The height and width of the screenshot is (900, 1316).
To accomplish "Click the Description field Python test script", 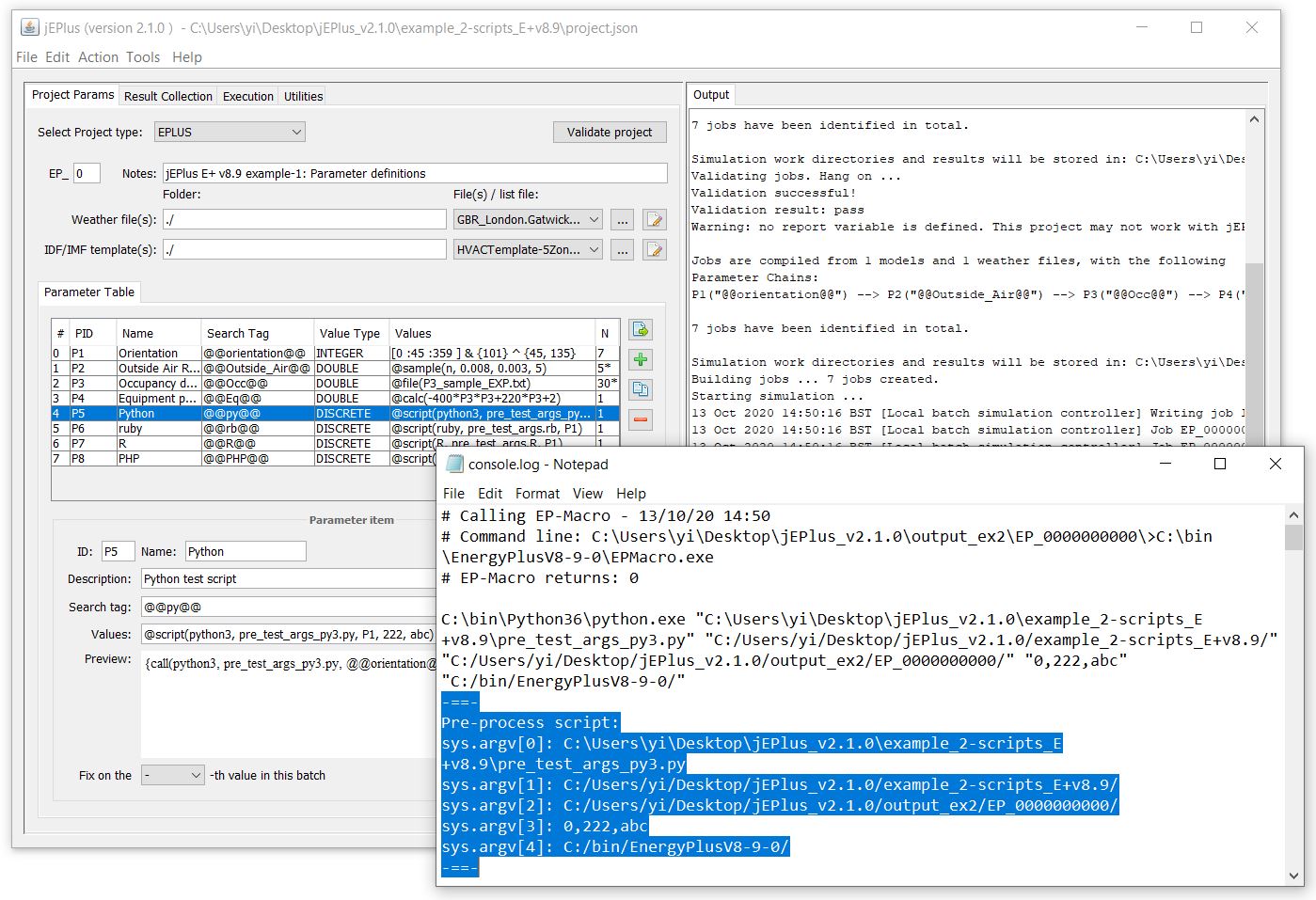I will 289,578.
